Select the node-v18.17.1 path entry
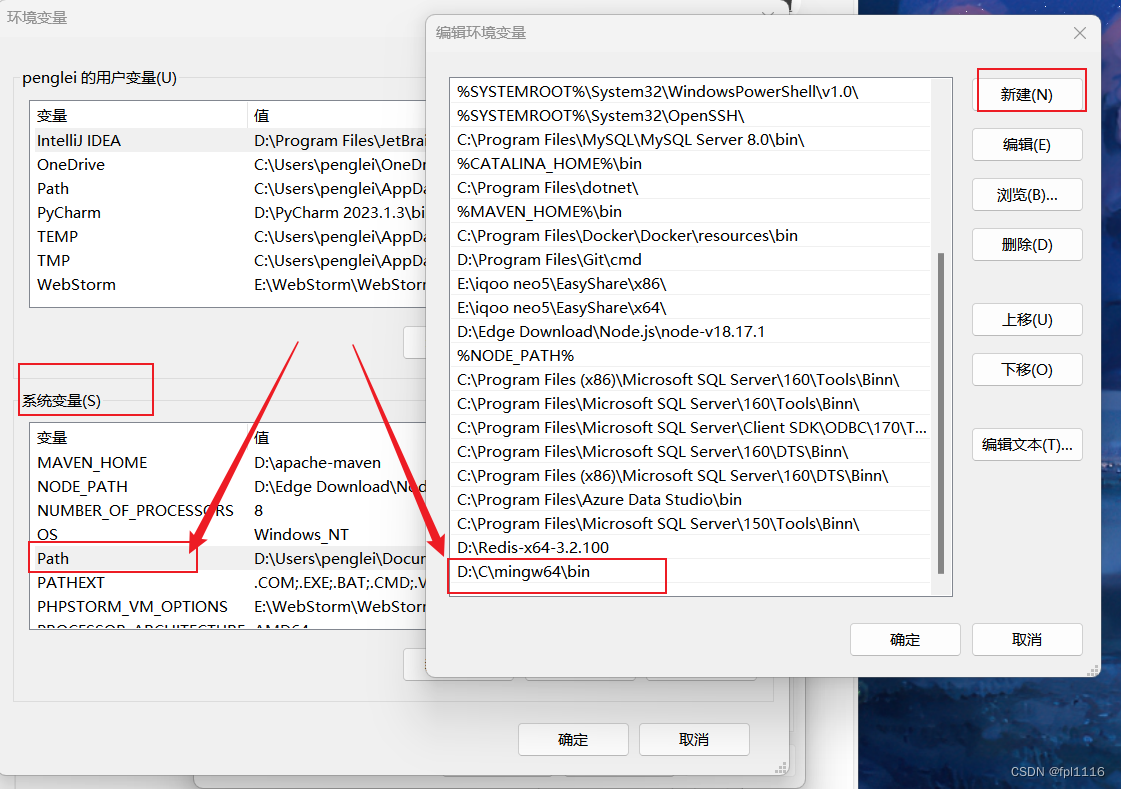 (x=691, y=332)
